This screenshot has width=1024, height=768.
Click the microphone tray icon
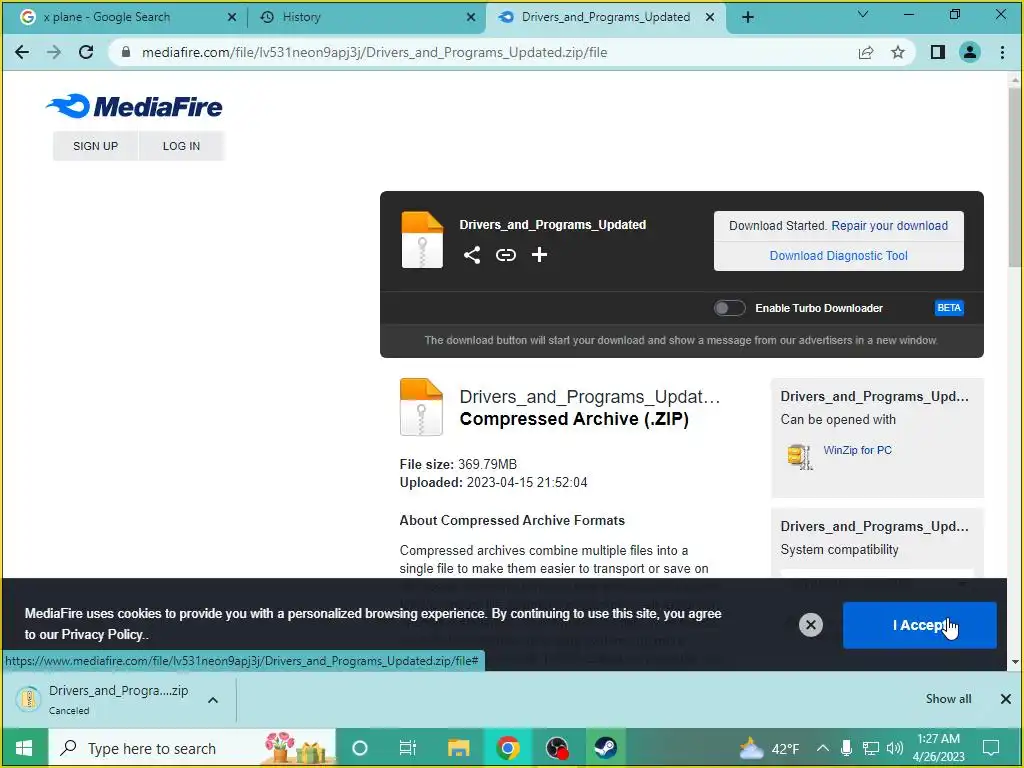coord(846,748)
